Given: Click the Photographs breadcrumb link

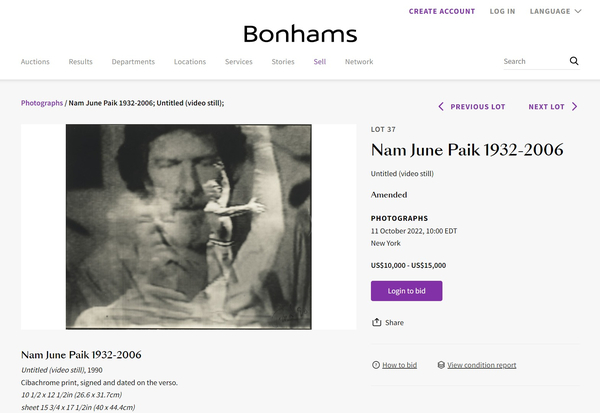Looking at the screenshot, I should click(42, 103).
